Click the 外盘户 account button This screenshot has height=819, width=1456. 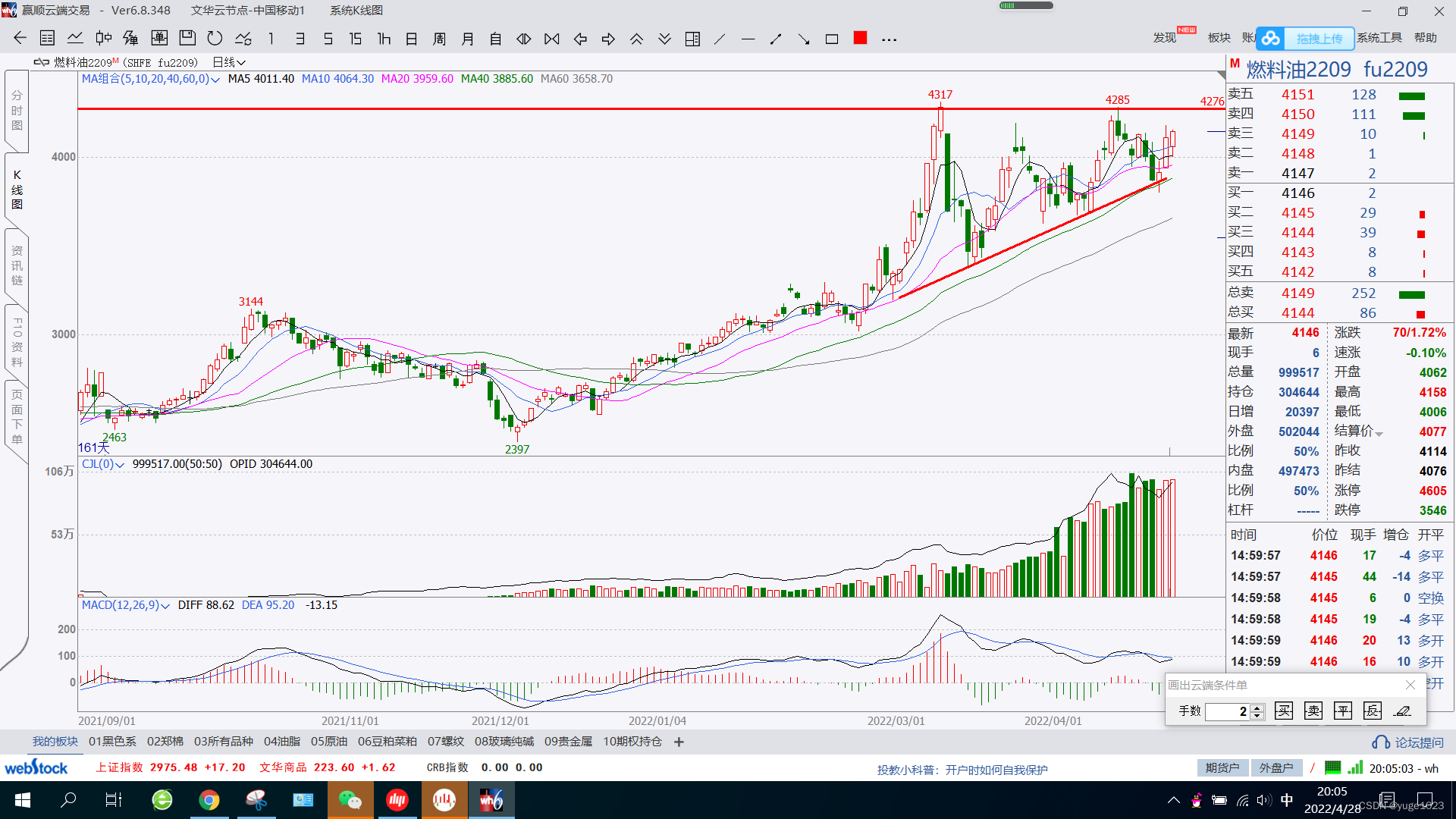click(x=1276, y=768)
